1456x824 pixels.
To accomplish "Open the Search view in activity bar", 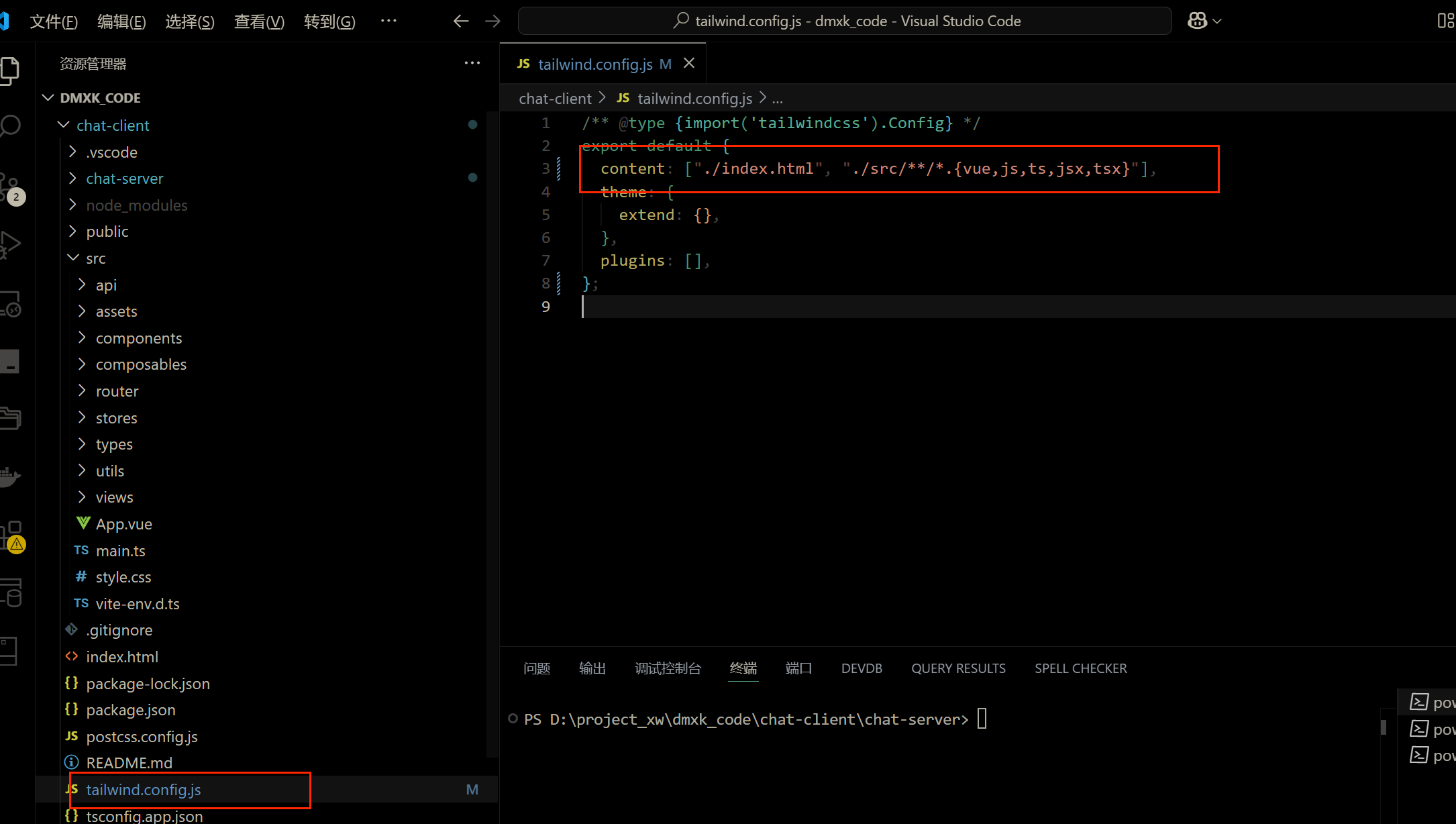I will click(11, 126).
